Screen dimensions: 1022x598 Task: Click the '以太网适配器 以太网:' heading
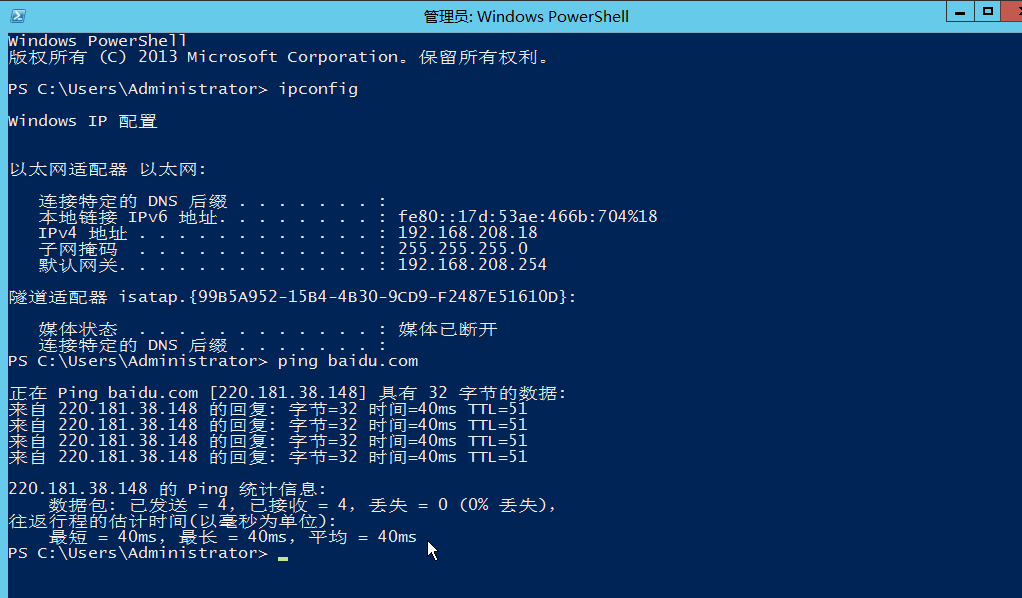(x=107, y=169)
